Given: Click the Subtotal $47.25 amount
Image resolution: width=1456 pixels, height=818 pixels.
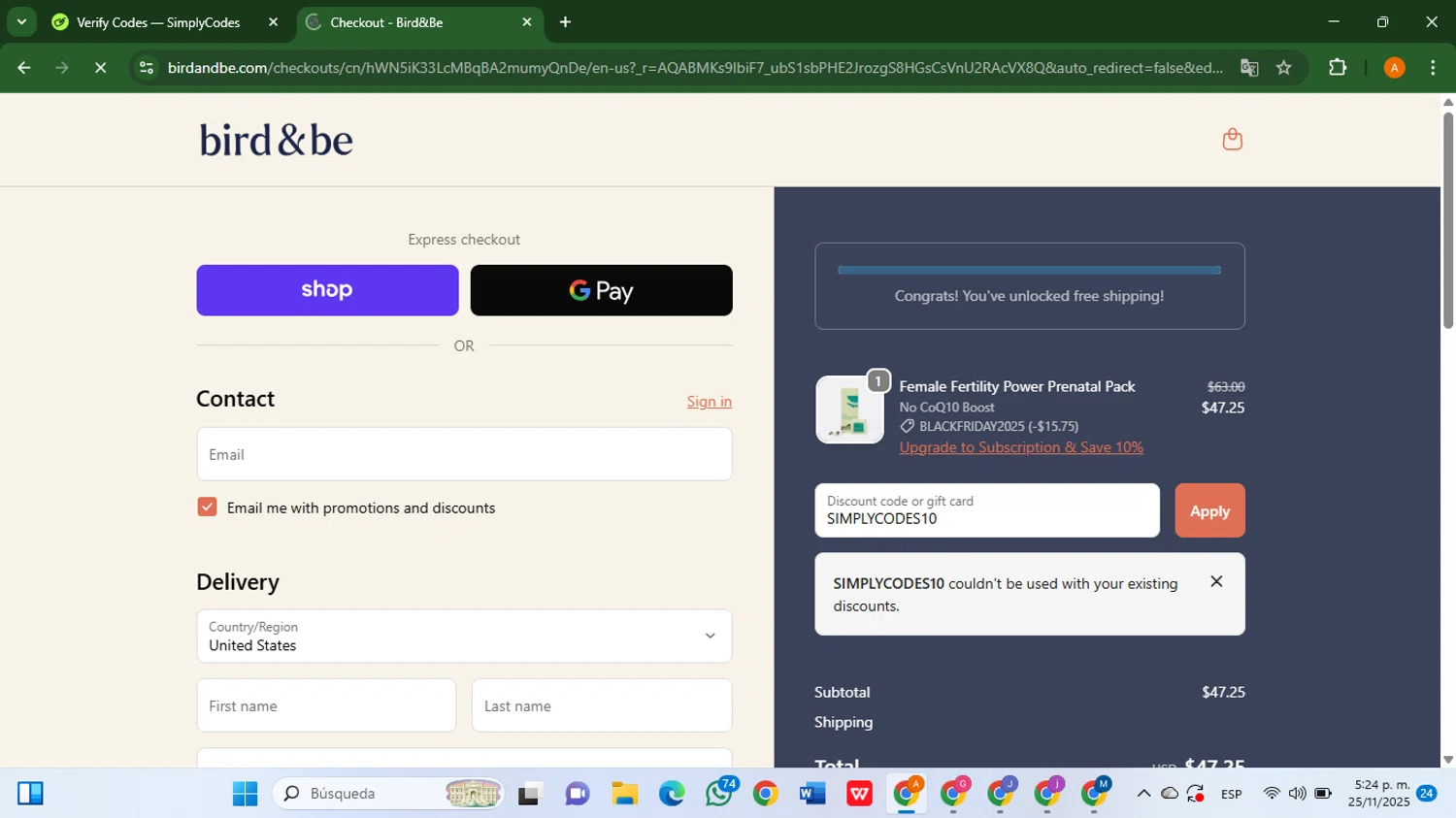Looking at the screenshot, I should (1223, 692).
